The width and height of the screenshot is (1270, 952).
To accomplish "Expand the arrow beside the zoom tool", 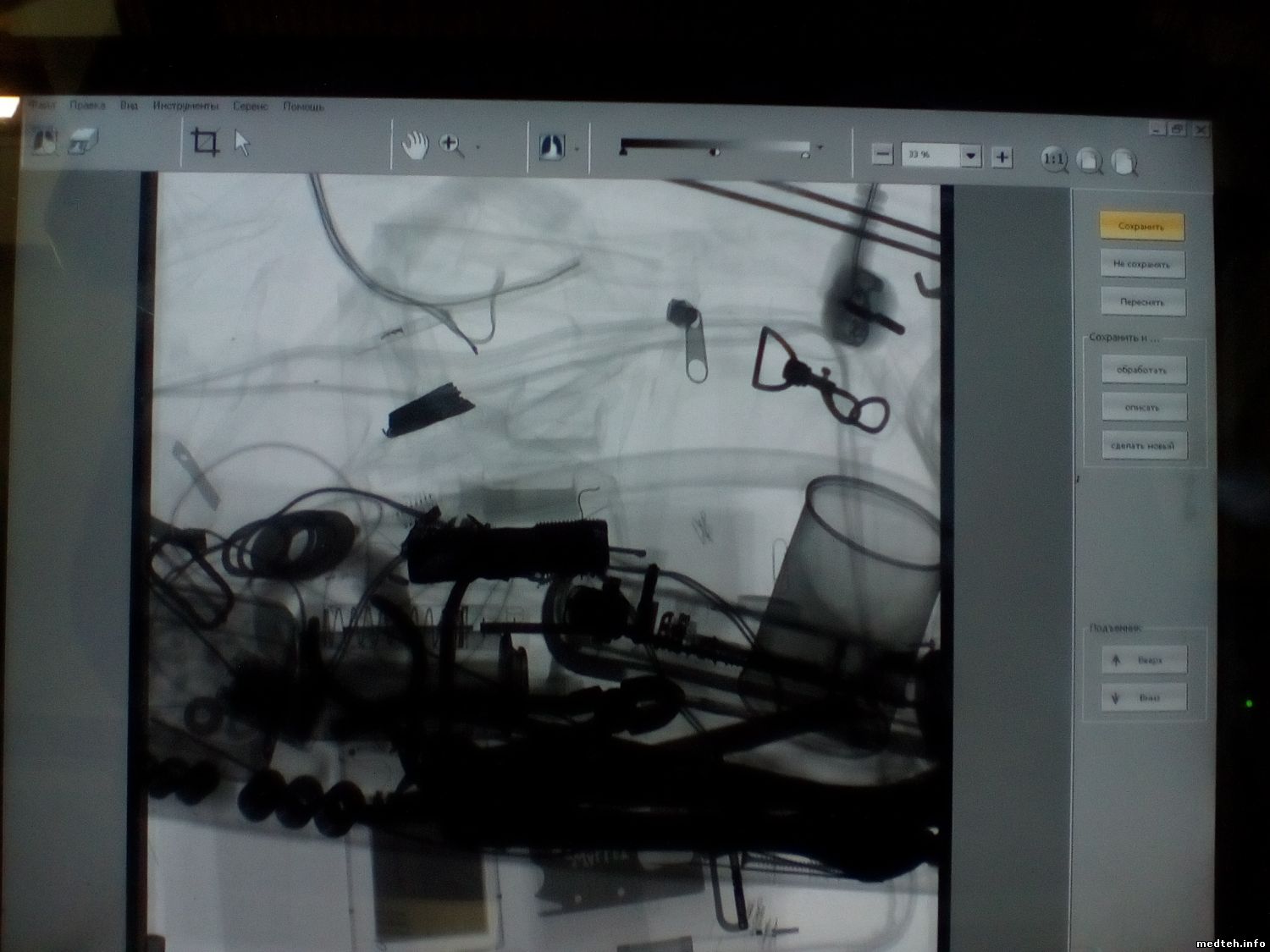I will click(x=478, y=148).
